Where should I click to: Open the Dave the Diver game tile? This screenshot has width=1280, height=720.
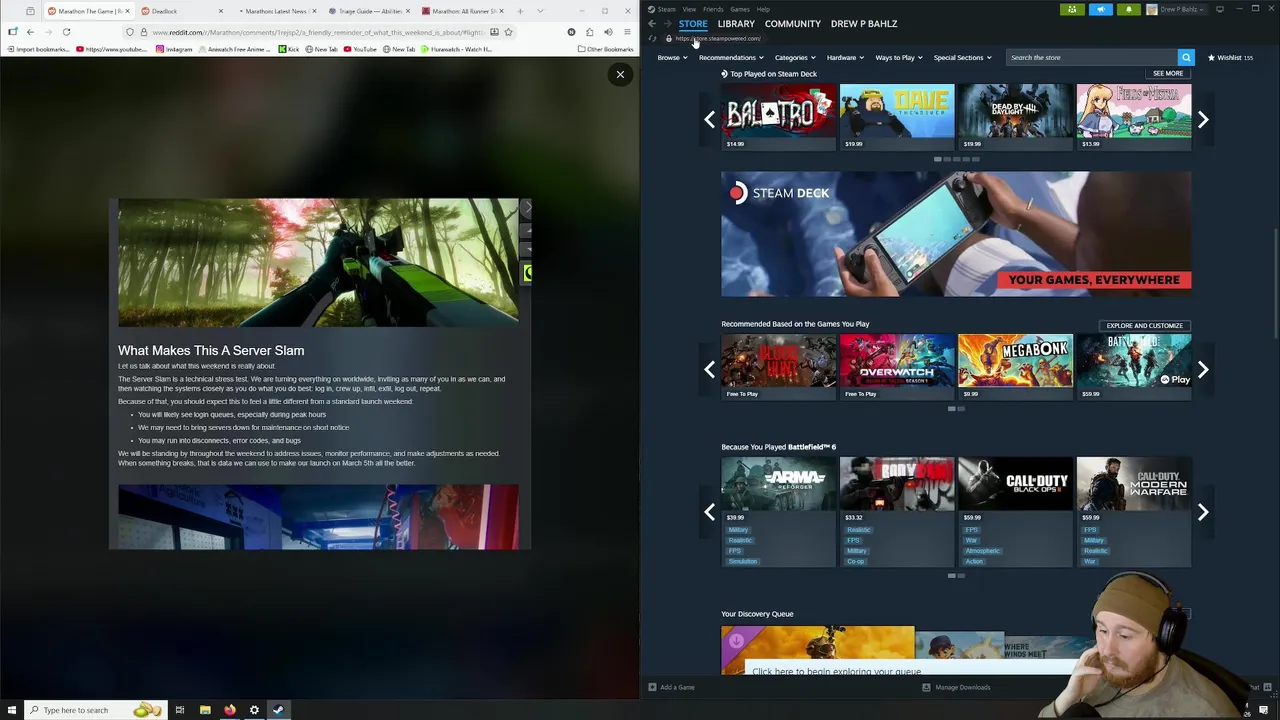(897, 117)
